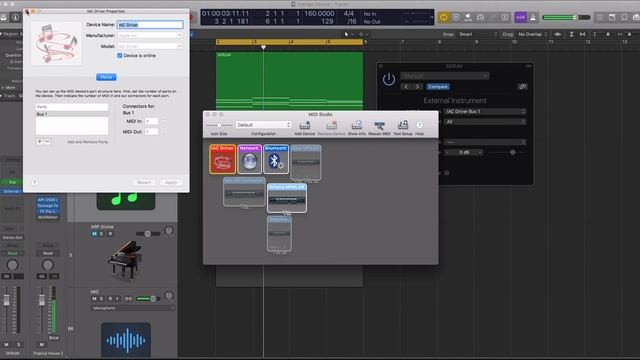
Task: Record-enable the ARP Divine track
Action: [x=110, y=234]
